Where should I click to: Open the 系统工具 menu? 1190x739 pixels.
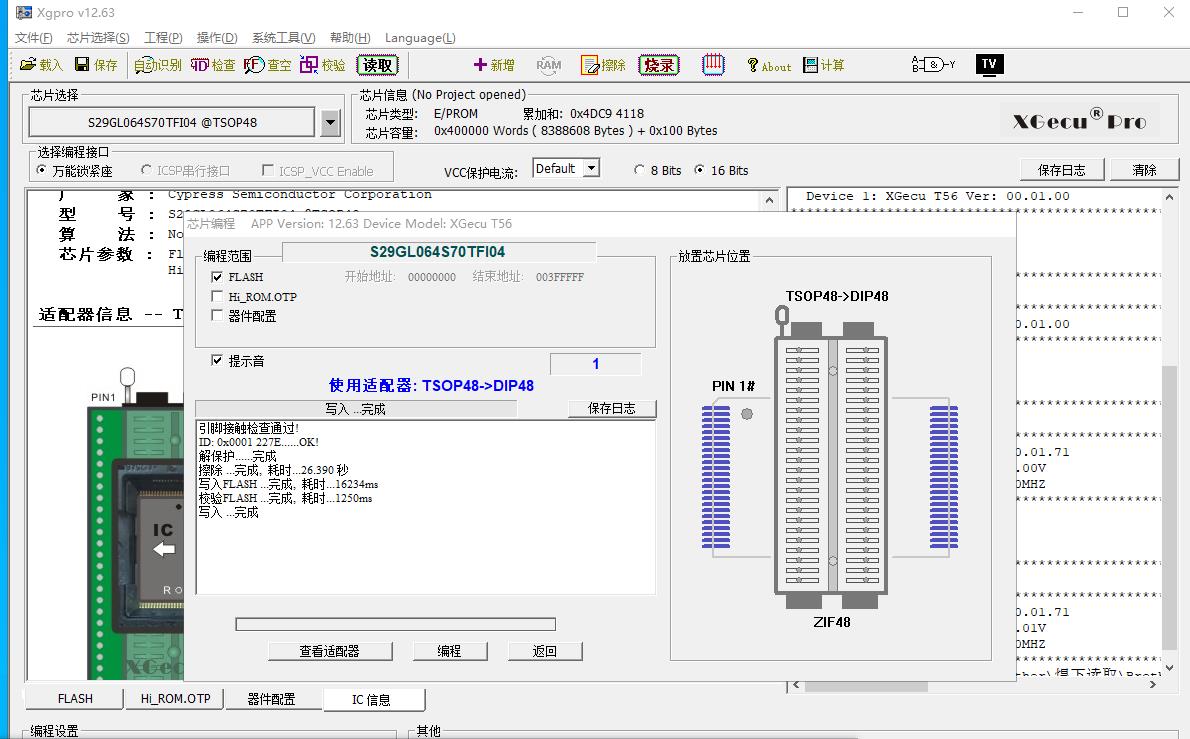click(283, 38)
